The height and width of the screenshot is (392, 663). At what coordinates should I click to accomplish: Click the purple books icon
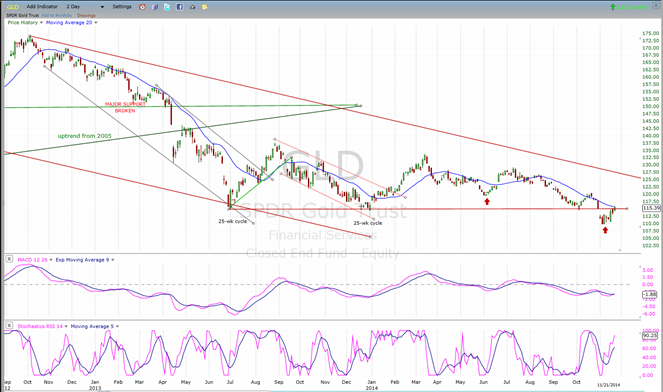[x=155, y=7]
